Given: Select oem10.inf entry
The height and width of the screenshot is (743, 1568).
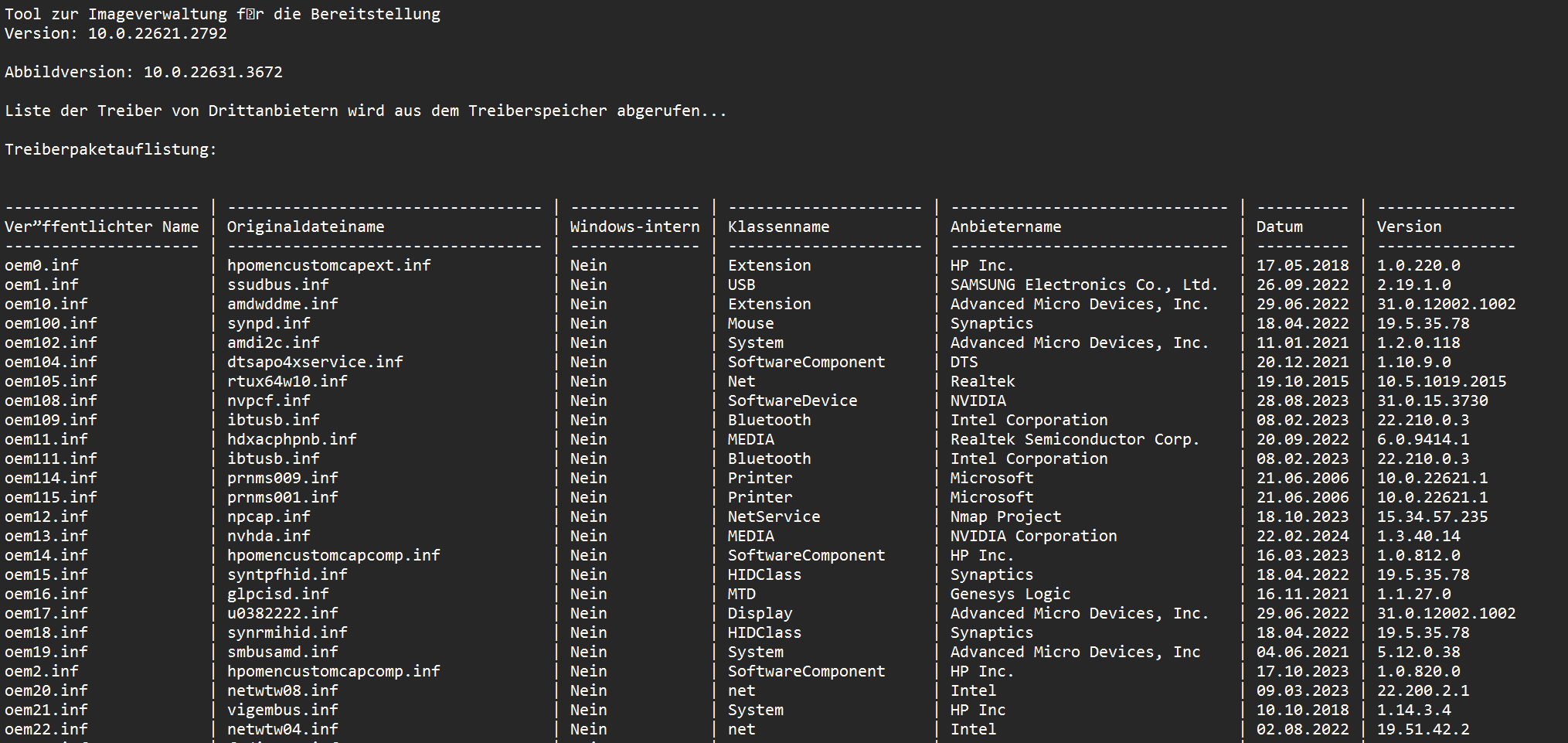Looking at the screenshot, I should pos(46,304).
